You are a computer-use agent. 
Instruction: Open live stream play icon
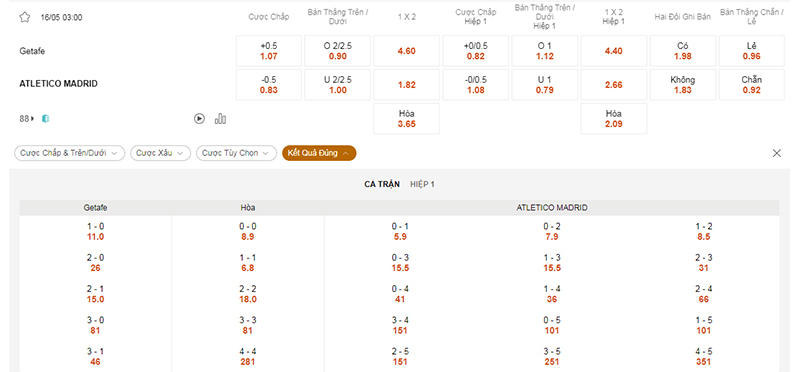coord(199,119)
